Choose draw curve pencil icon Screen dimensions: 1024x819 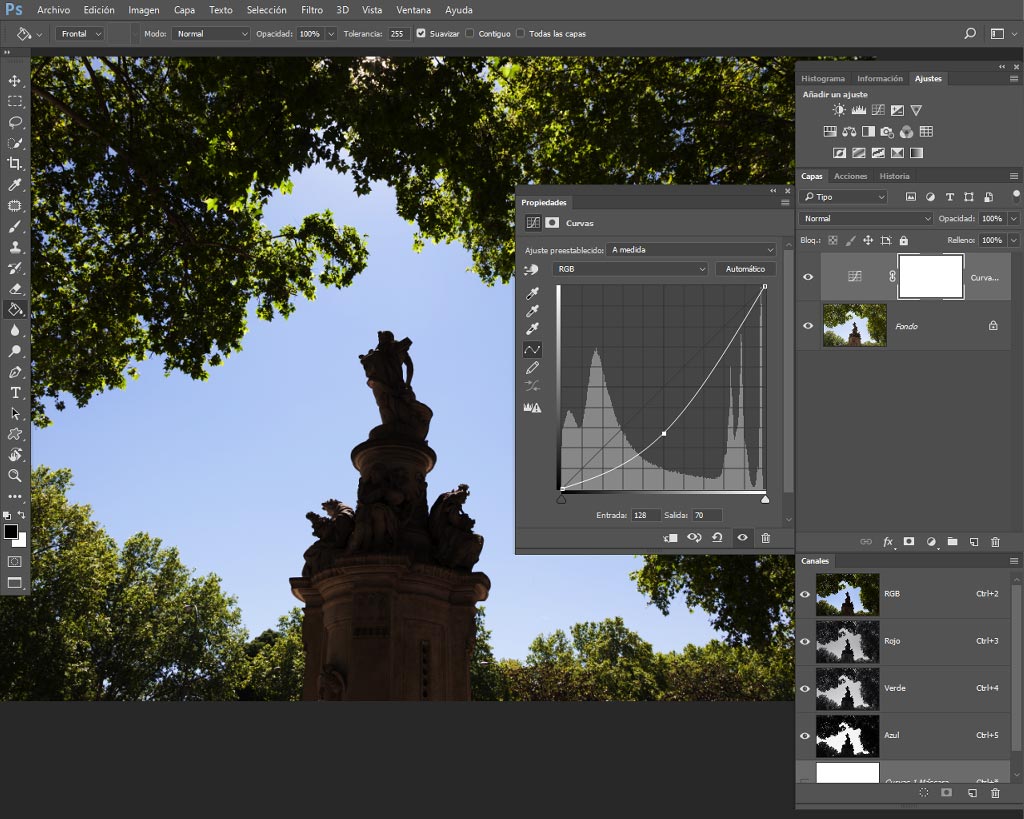(x=532, y=368)
